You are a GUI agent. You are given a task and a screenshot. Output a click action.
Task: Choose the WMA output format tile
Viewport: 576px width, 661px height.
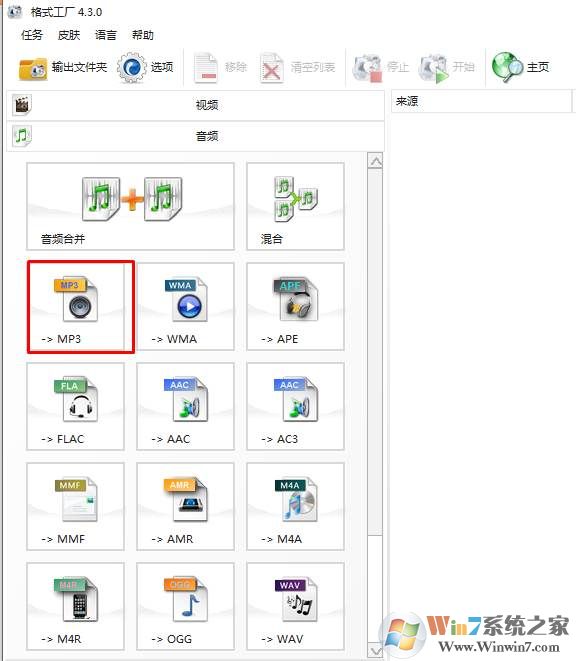tap(186, 307)
